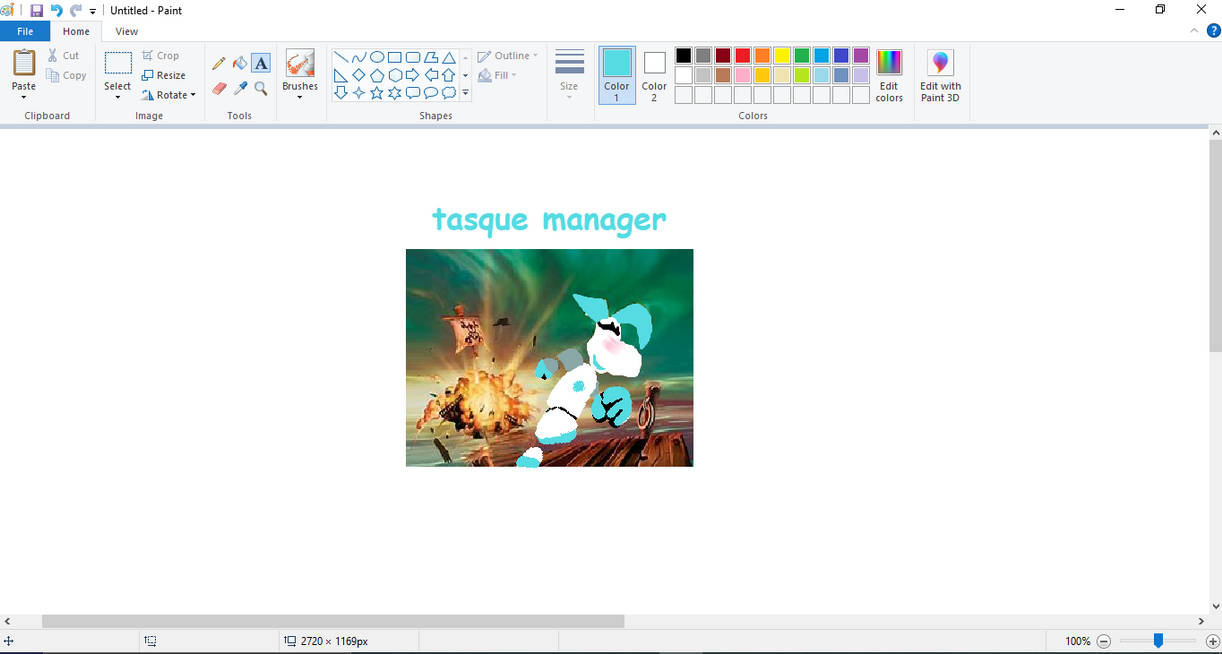
Task: Choose the Left arrow shape
Action: (x=431, y=75)
